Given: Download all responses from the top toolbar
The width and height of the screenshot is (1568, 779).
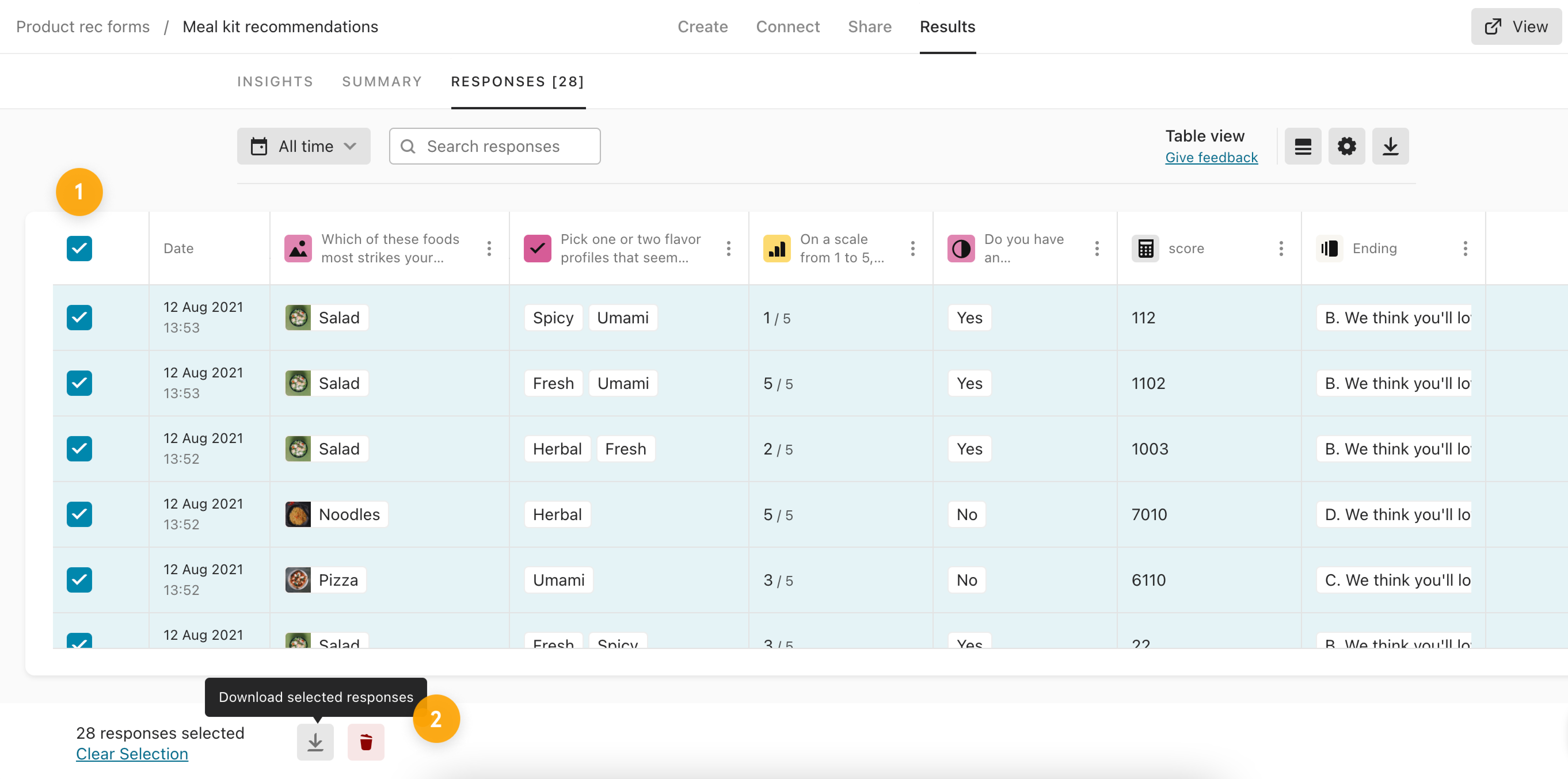Looking at the screenshot, I should [x=1390, y=146].
